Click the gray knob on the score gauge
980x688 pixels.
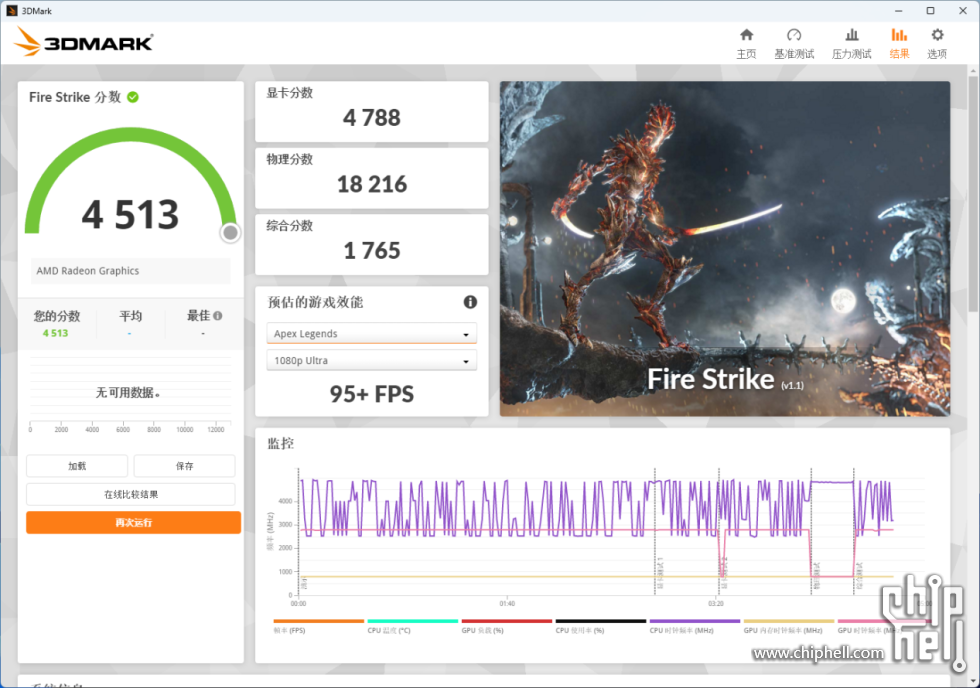click(230, 233)
